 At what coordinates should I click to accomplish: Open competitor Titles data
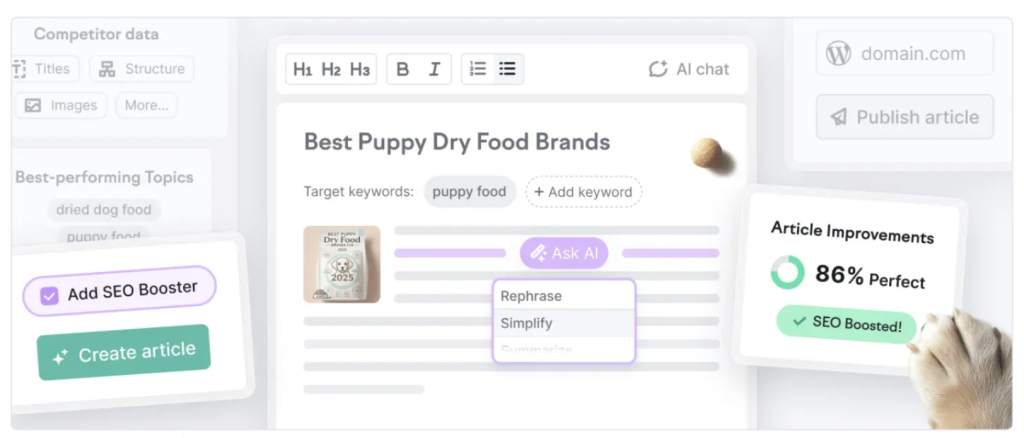click(44, 69)
